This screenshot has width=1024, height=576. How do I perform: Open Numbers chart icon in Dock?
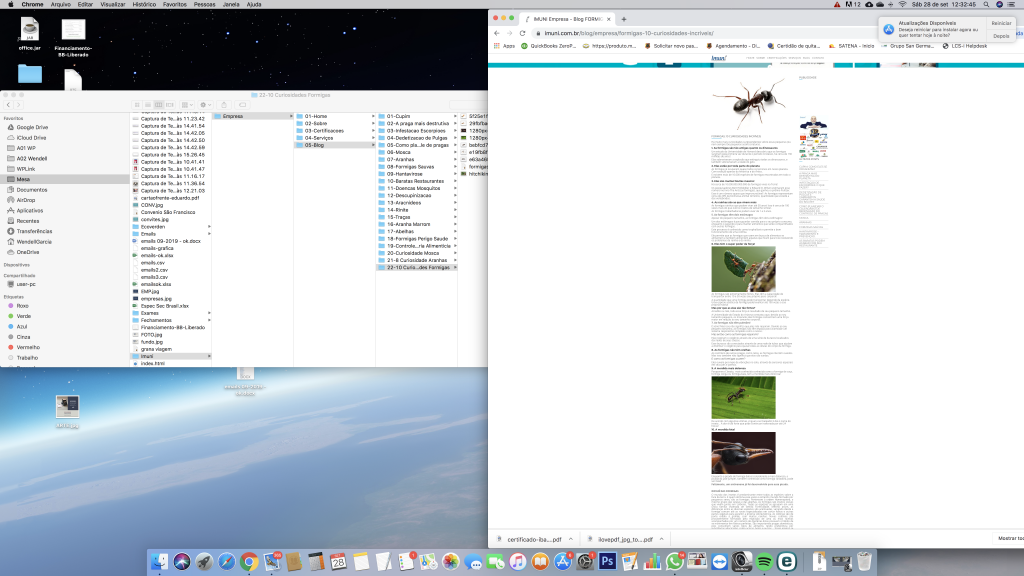pos(652,562)
